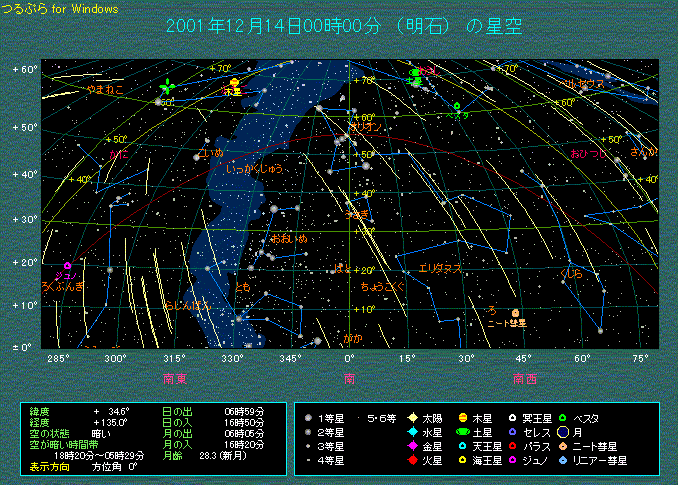Click the Pluto (冥王星) icon in the legend

(513, 418)
